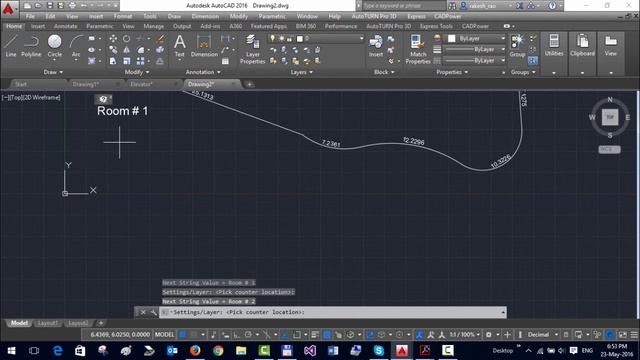Screen dimensions: 640x360
Task: Select the Circle tool
Action: pyautogui.click(x=54, y=46)
